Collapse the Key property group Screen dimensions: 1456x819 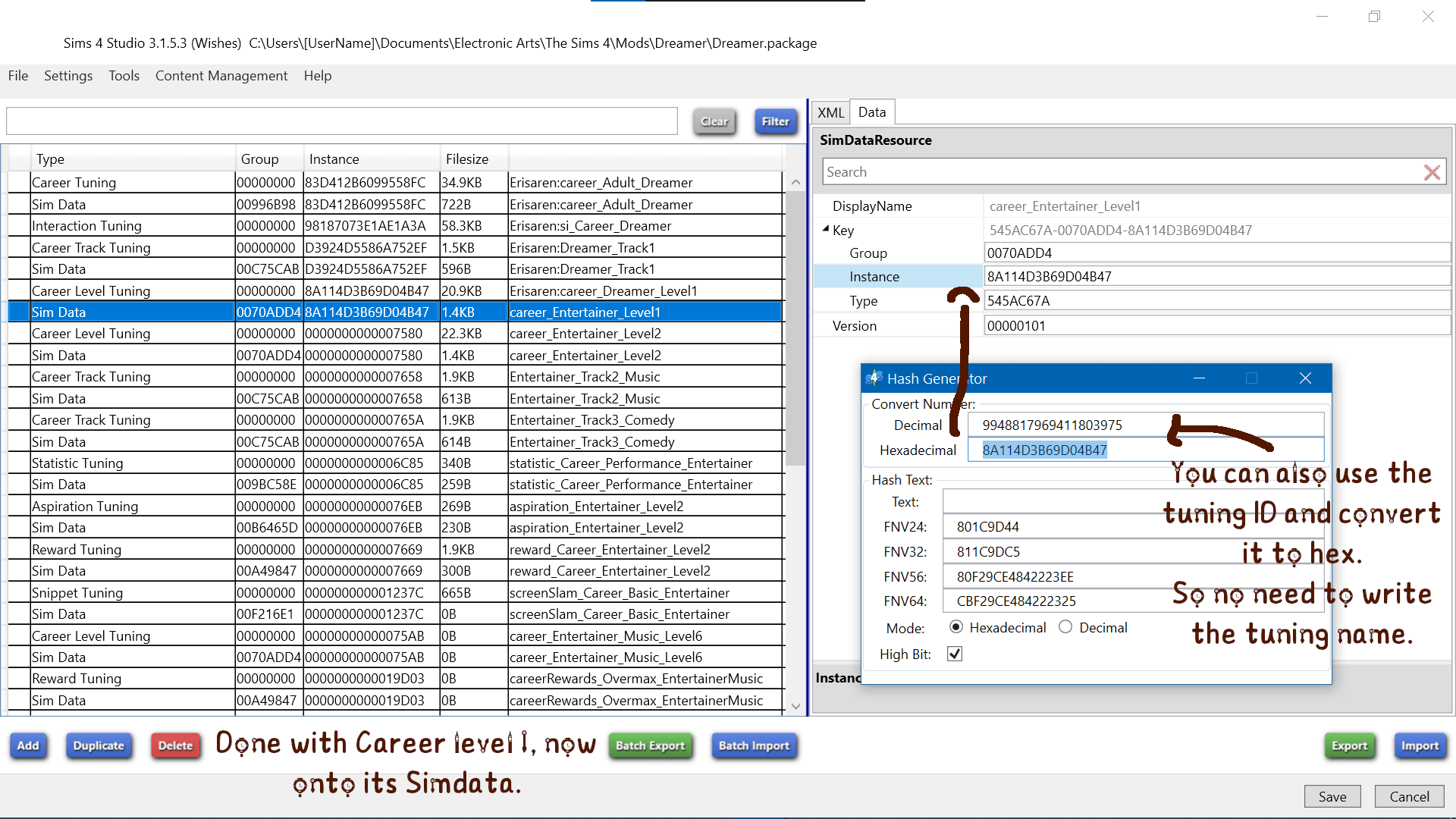coord(826,229)
